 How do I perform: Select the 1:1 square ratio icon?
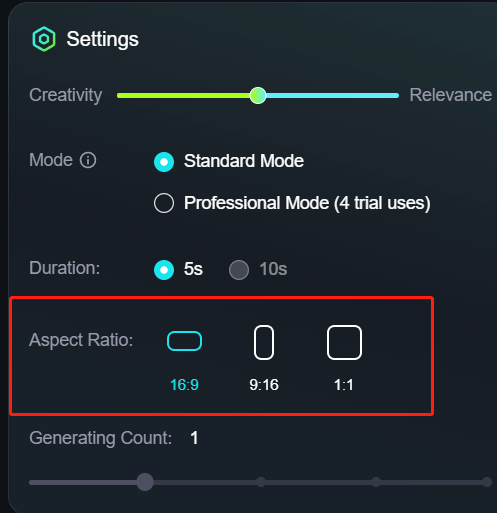(x=344, y=342)
